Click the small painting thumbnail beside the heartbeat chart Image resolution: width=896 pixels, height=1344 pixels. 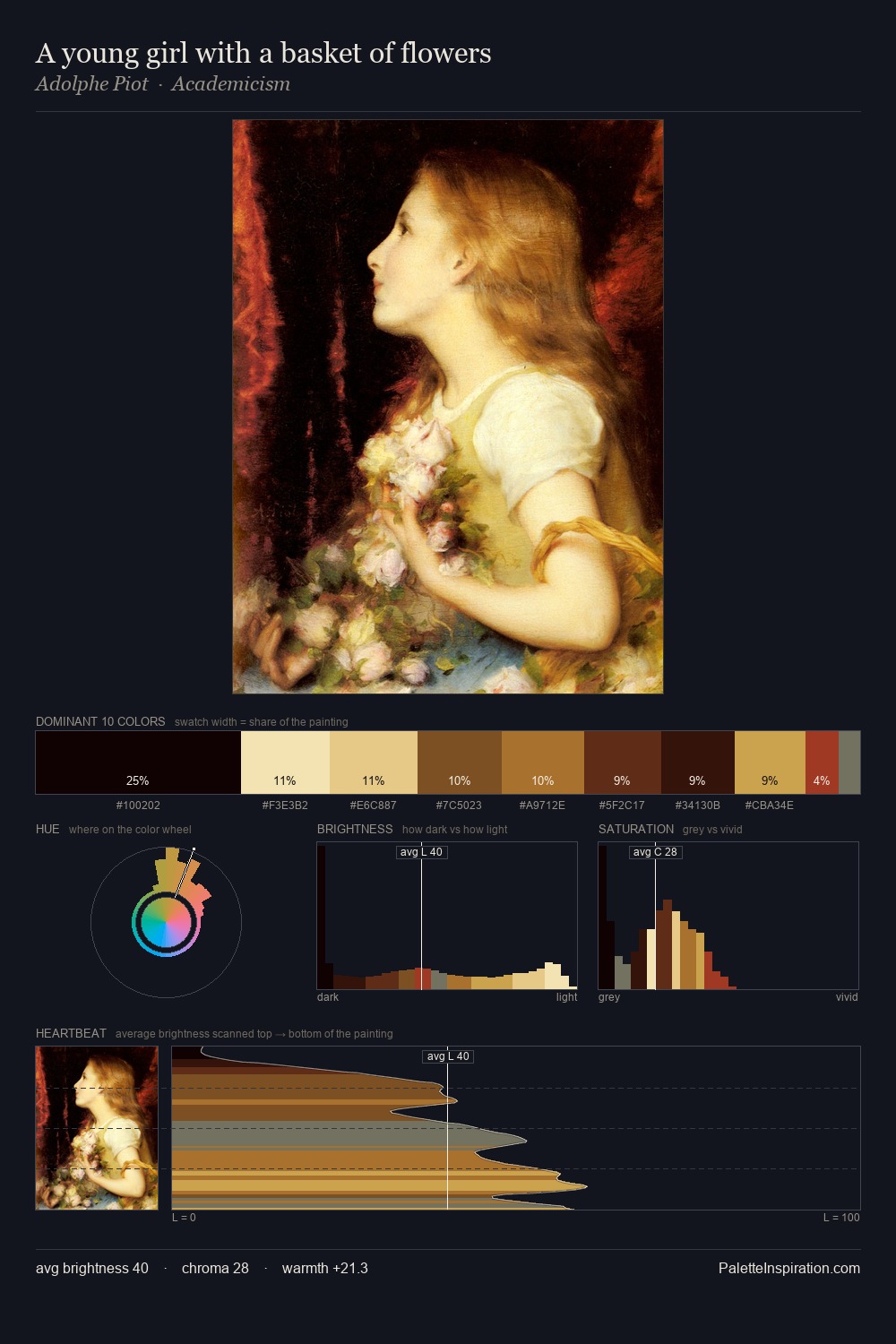(x=97, y=1128)
